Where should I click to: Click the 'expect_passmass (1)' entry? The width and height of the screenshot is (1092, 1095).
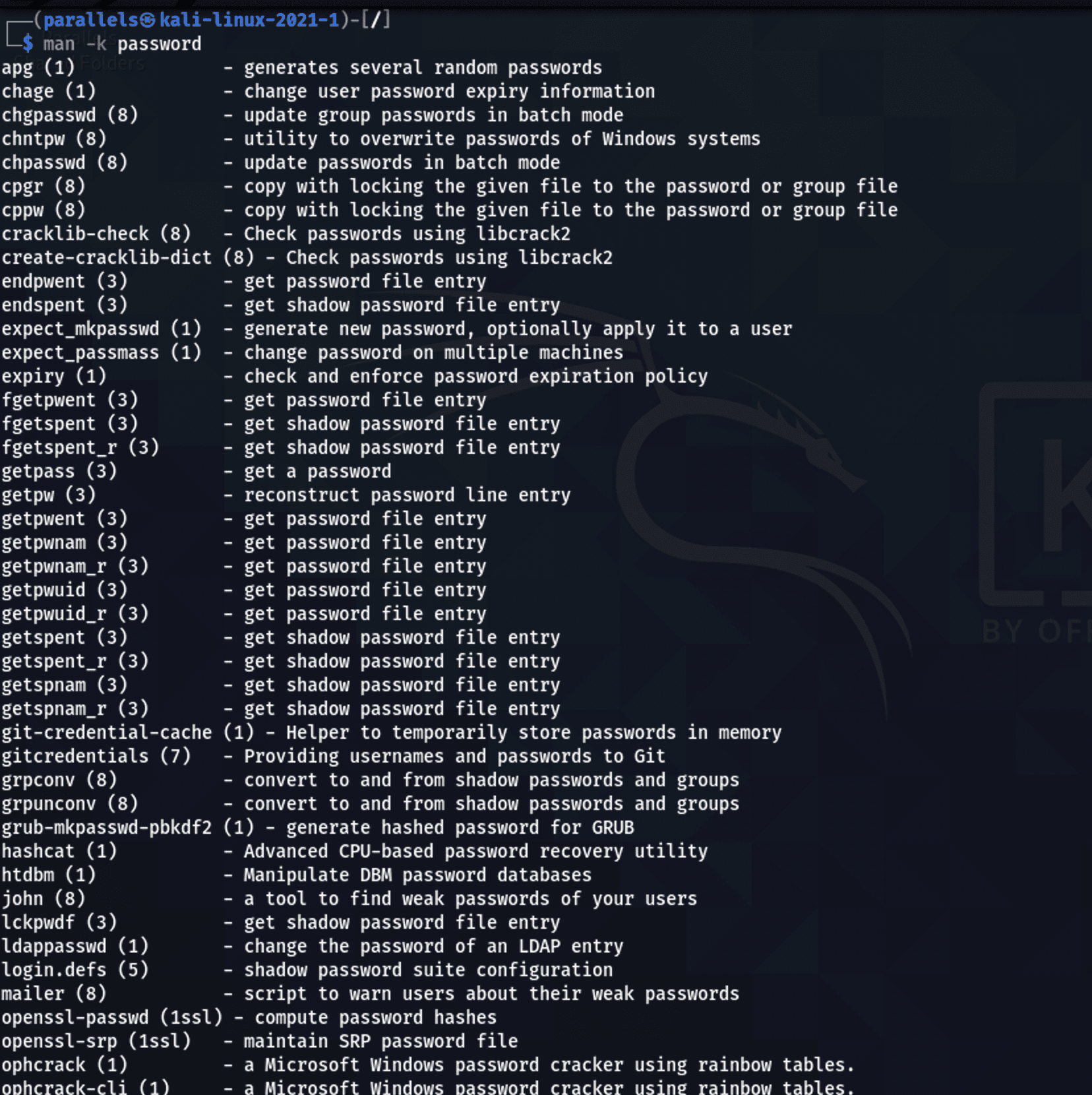(x=102, y=353)
